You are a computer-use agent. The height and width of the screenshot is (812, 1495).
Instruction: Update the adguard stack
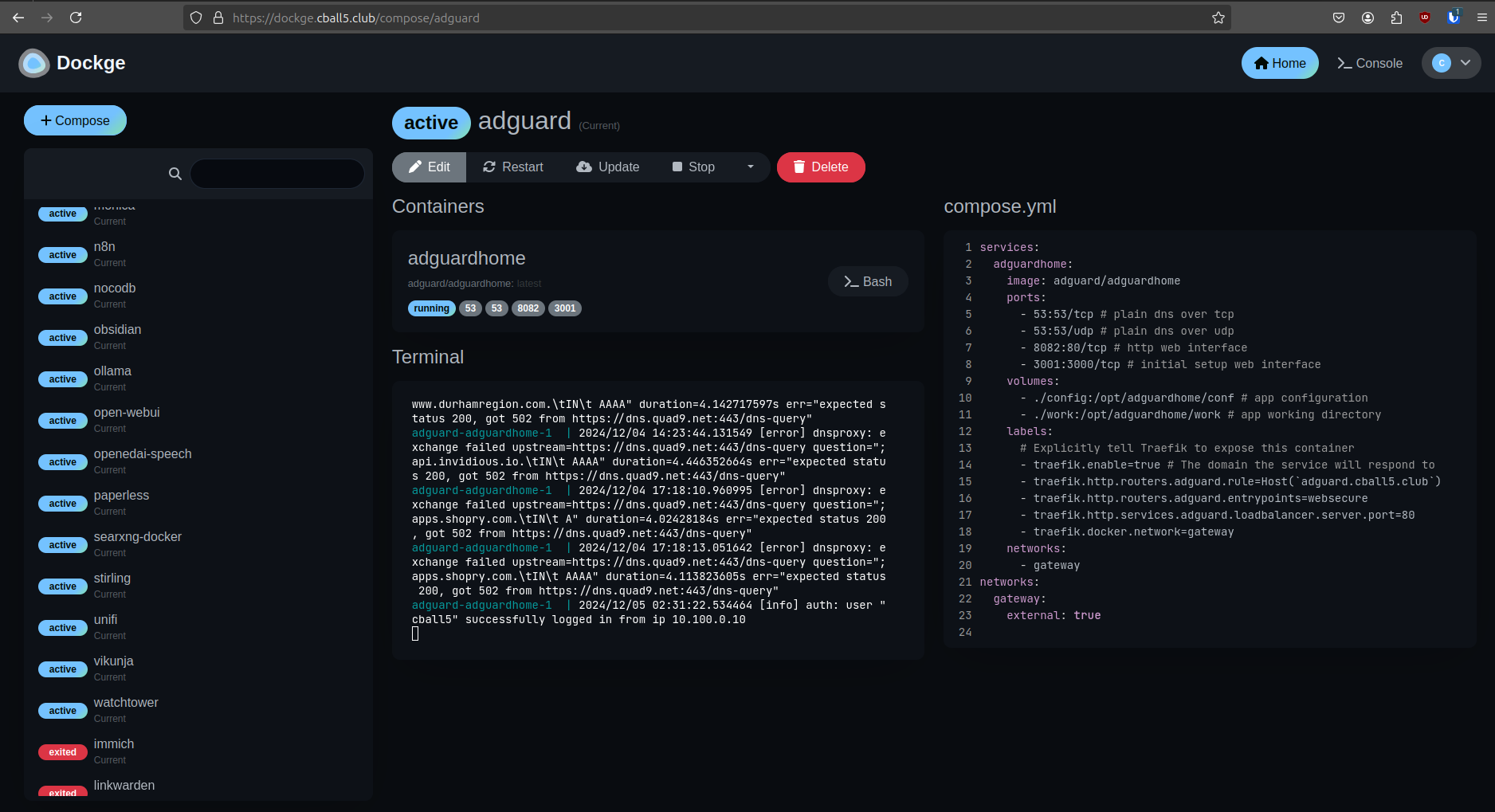[x=607, y=167]
